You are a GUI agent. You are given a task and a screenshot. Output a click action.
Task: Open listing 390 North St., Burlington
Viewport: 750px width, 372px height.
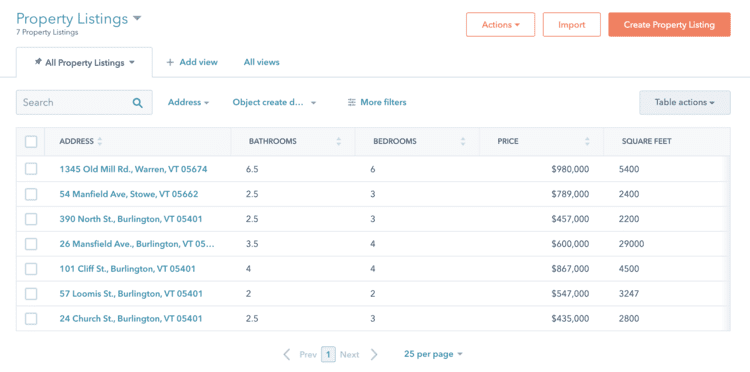click(x=131, y=219)
